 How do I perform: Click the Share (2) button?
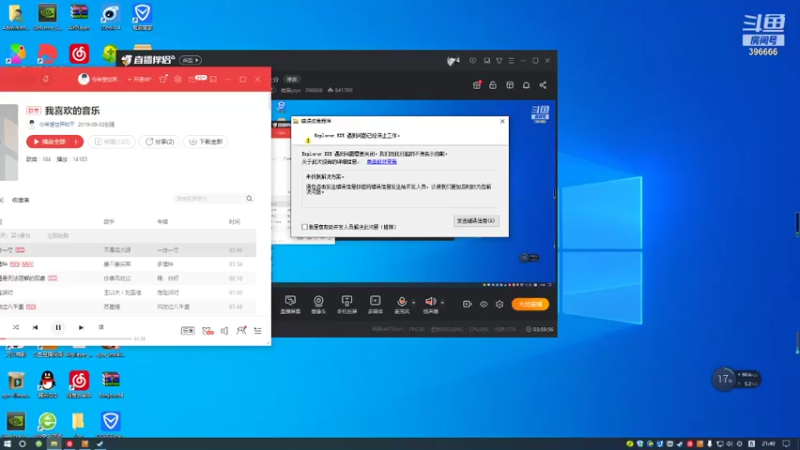[x=160, y=142]
